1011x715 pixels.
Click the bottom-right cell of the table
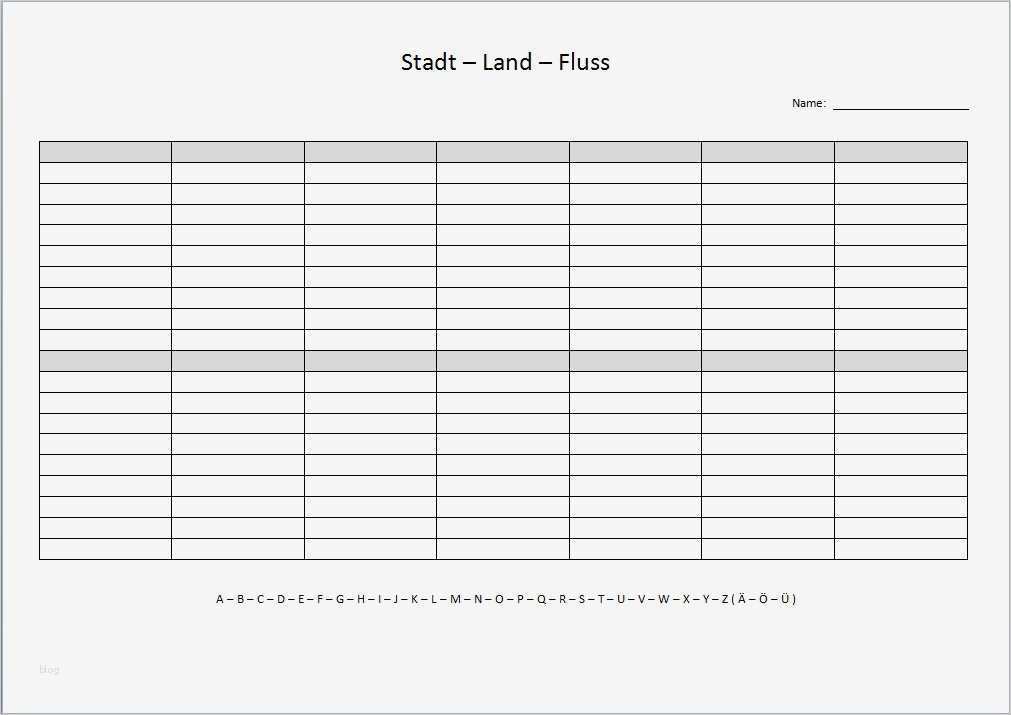coord(900,549)
